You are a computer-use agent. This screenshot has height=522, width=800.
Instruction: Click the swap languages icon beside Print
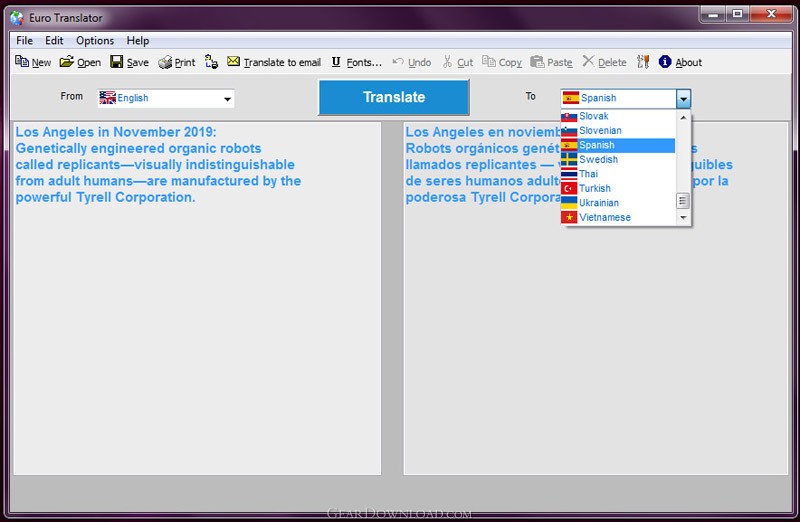(211, 62)
